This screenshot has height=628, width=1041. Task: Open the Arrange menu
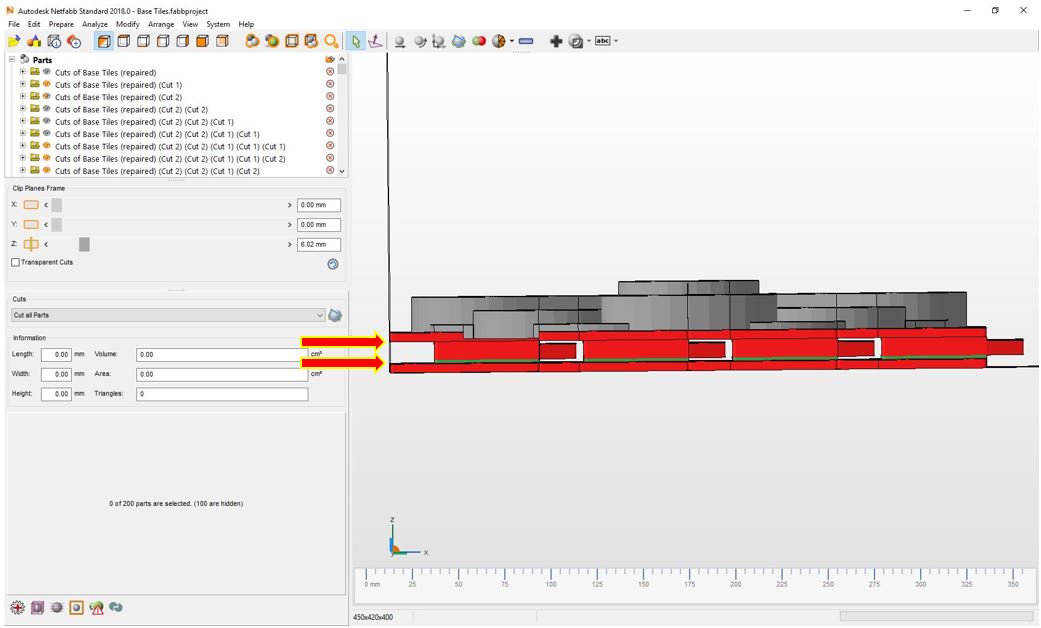pyautogui.click(x=161, y=24)
